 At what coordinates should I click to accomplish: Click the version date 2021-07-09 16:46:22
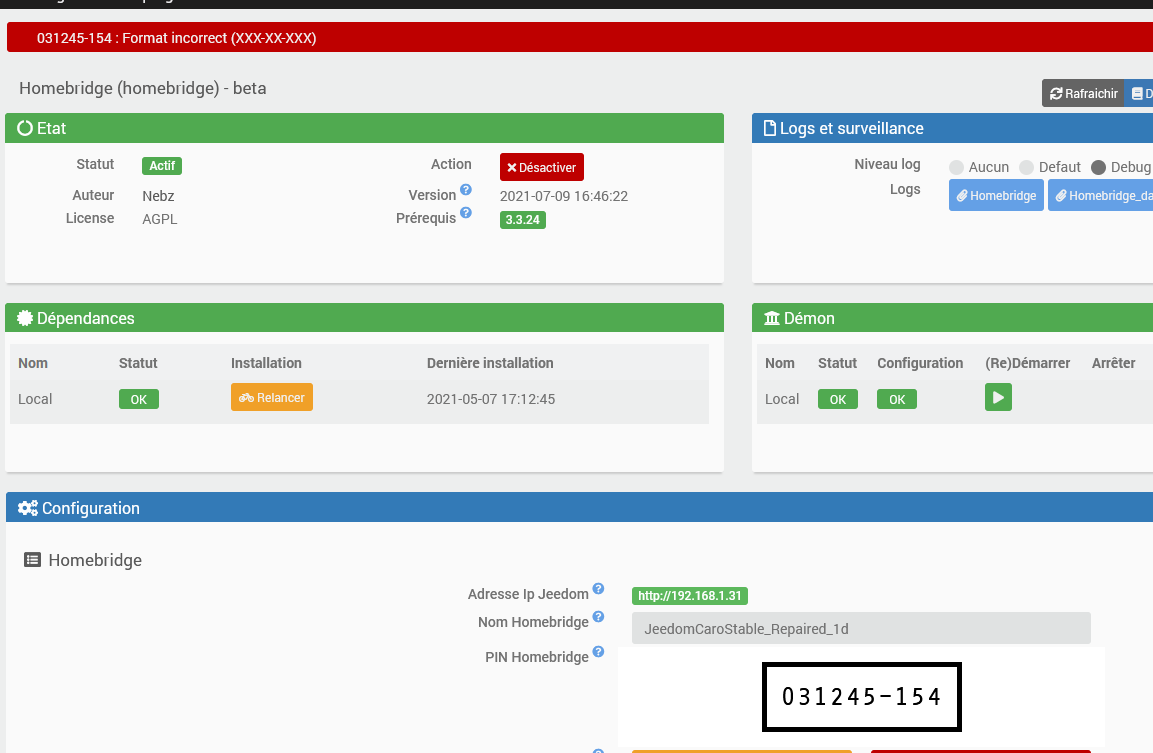564,196
